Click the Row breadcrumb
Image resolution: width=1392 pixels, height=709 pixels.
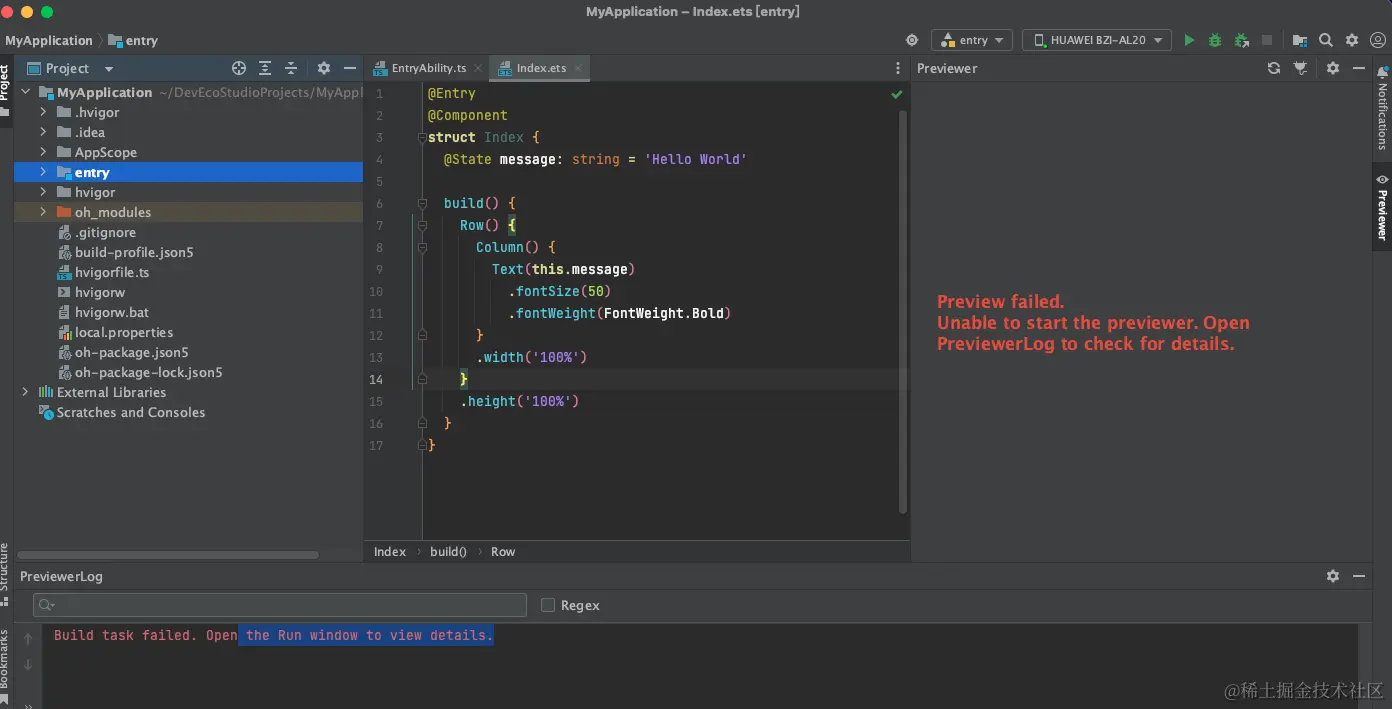pos(503,551)
